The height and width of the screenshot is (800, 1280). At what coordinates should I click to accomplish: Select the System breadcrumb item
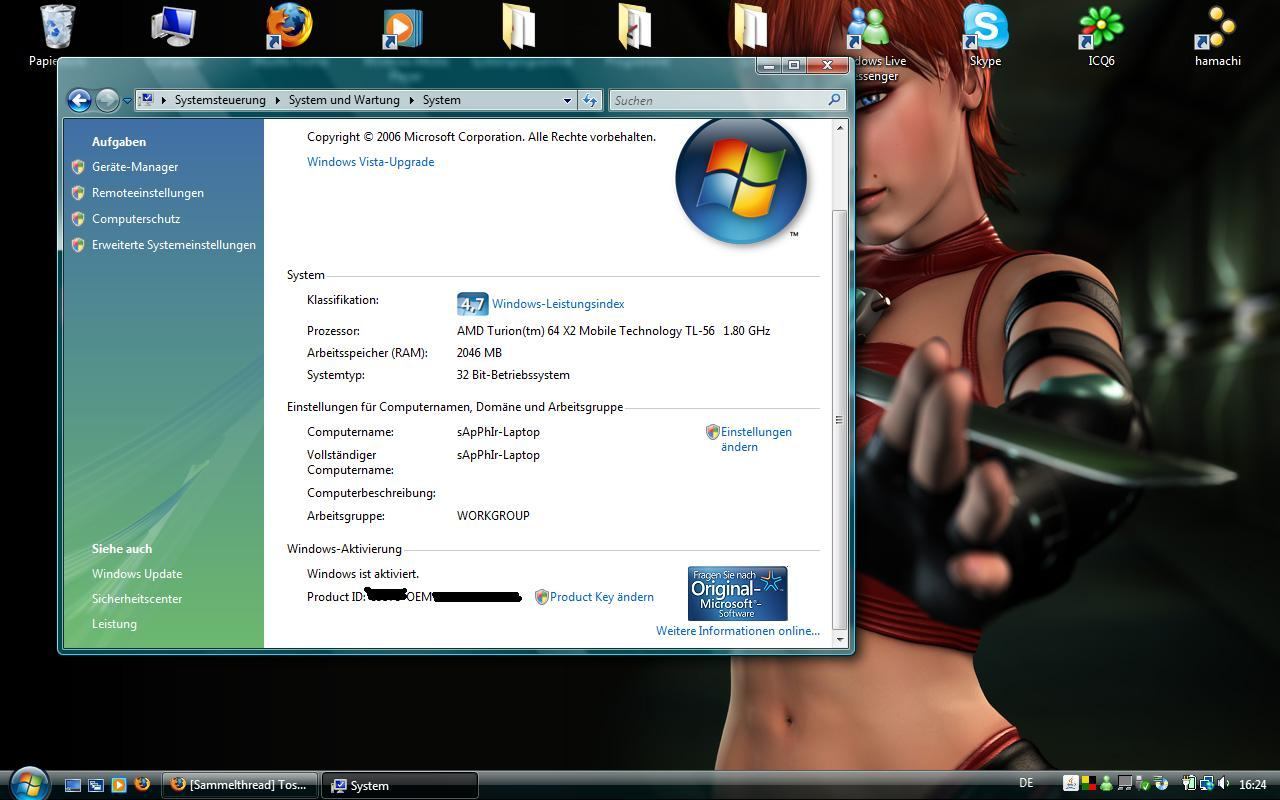pos(441,100)
